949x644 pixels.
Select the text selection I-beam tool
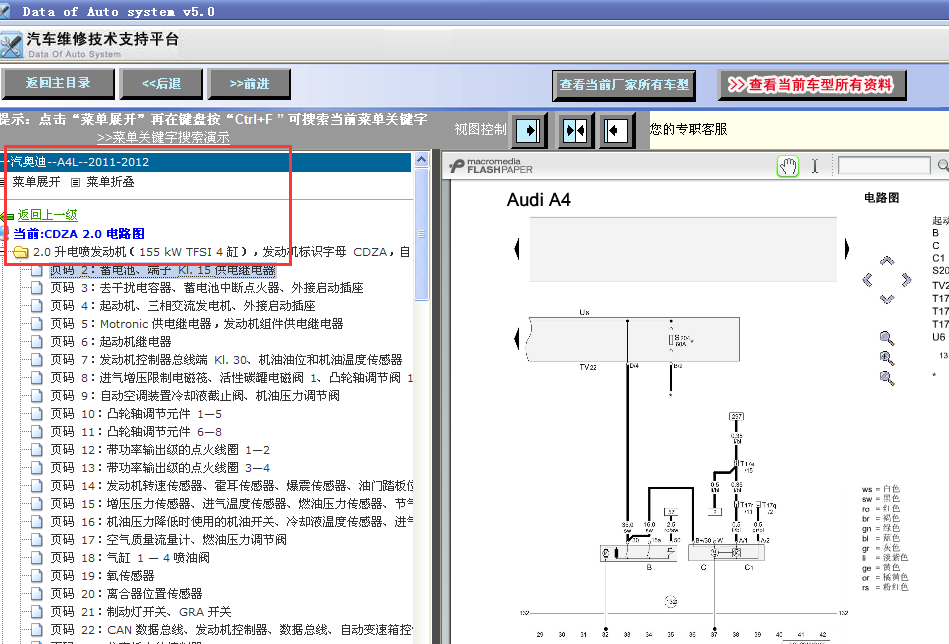815,166
